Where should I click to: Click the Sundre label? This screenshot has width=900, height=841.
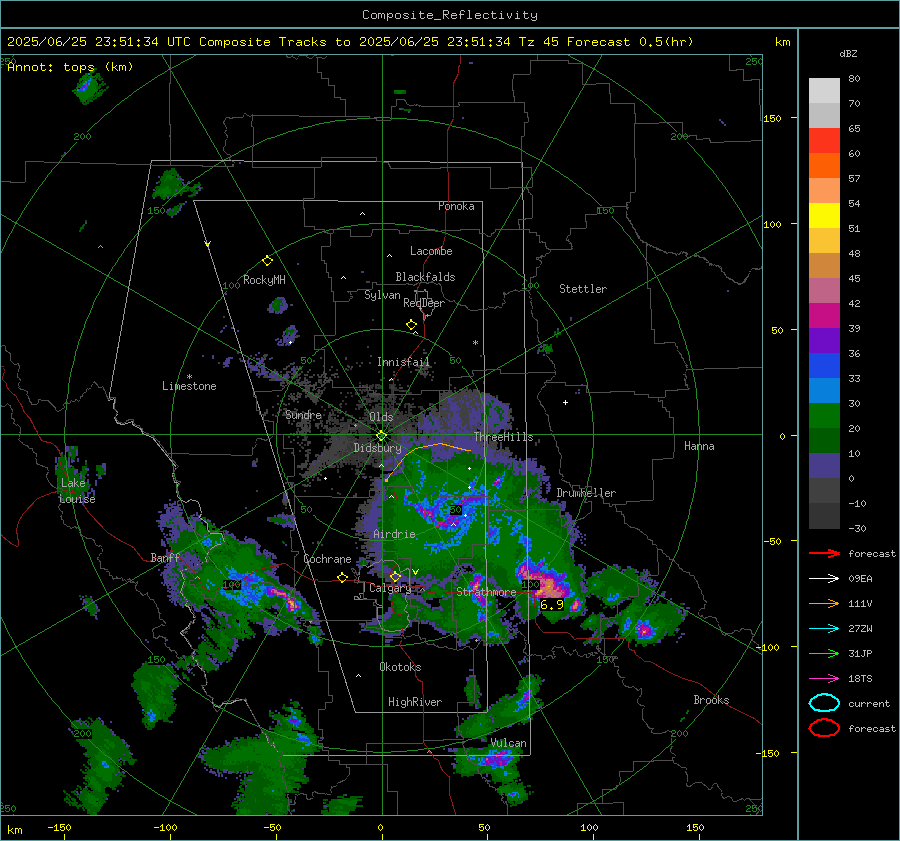pos(304,414)
